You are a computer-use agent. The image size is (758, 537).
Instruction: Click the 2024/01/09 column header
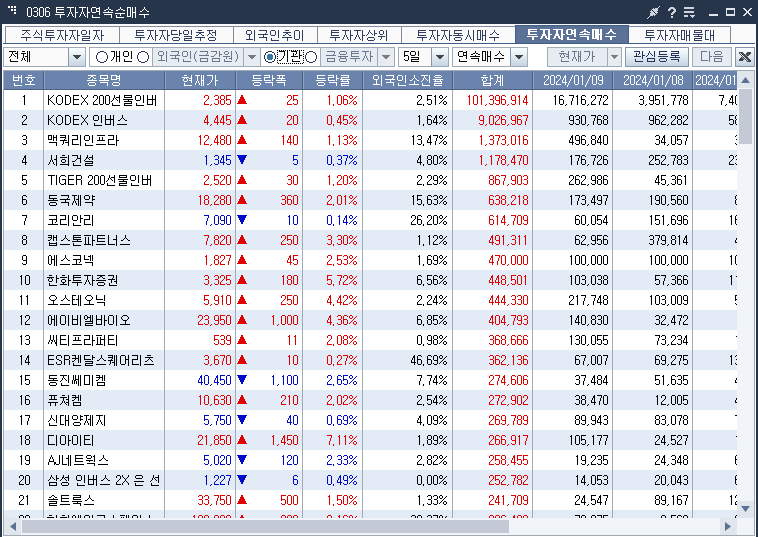[573, 80]
